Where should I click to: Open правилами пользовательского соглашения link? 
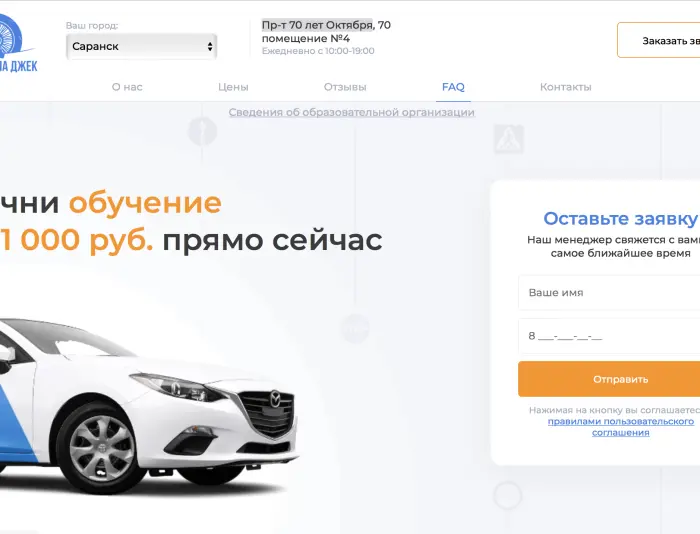click(x=621, y=427)
